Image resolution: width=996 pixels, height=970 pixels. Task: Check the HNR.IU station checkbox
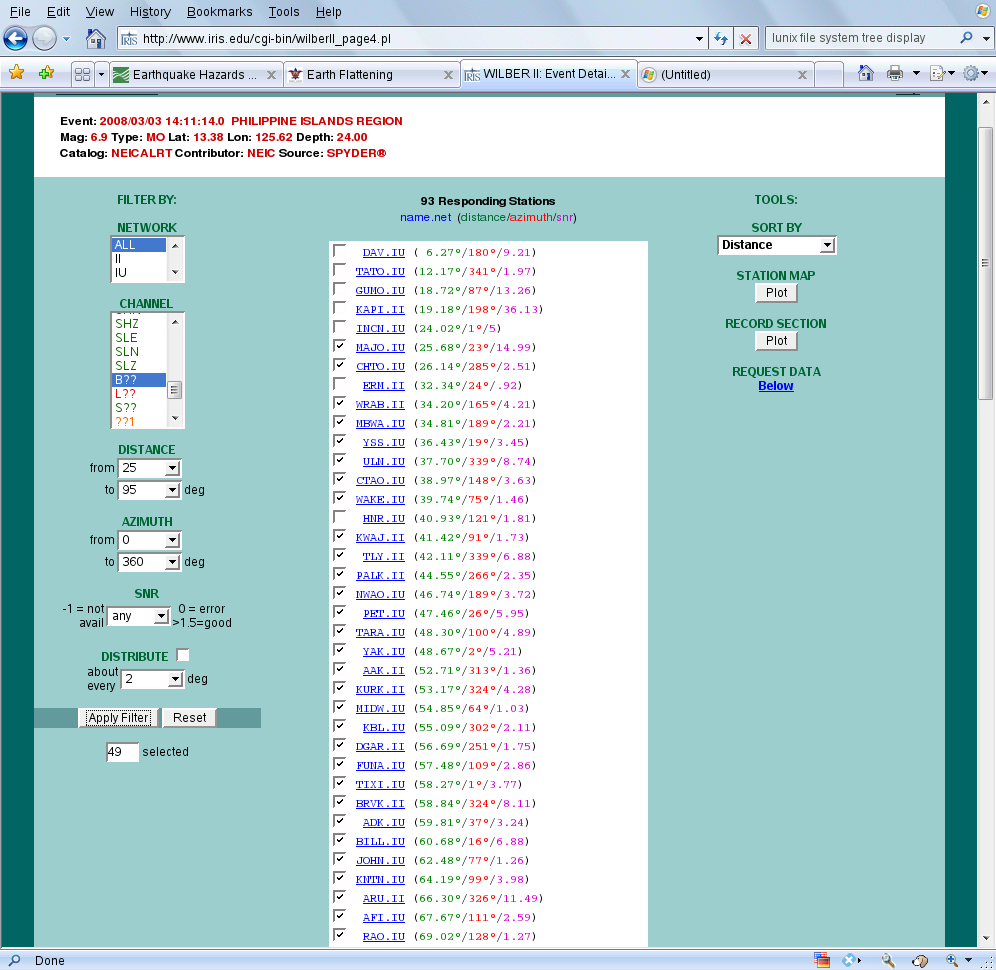[340, 516]
